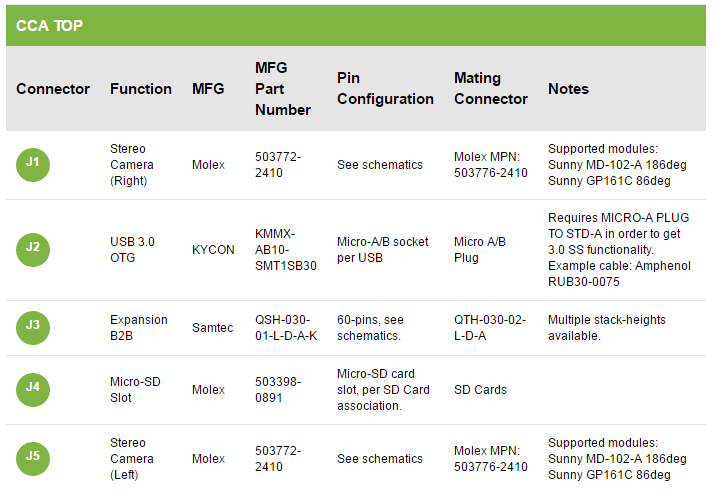Select the Micro-SD Slot function cell
The image size is (713, 502).
point(135,389)
